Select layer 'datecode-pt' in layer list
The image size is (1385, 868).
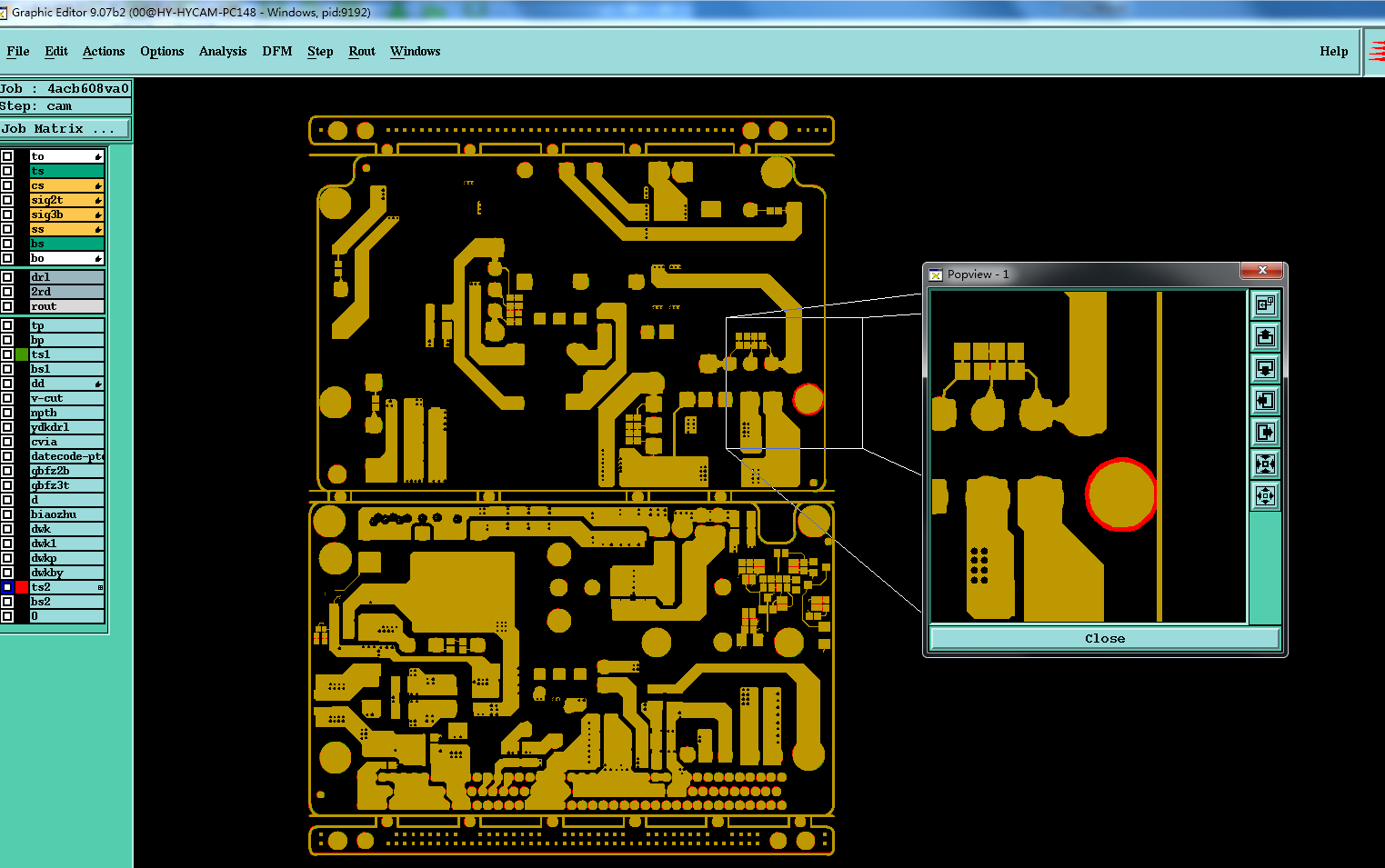click(x=67, y=457)
